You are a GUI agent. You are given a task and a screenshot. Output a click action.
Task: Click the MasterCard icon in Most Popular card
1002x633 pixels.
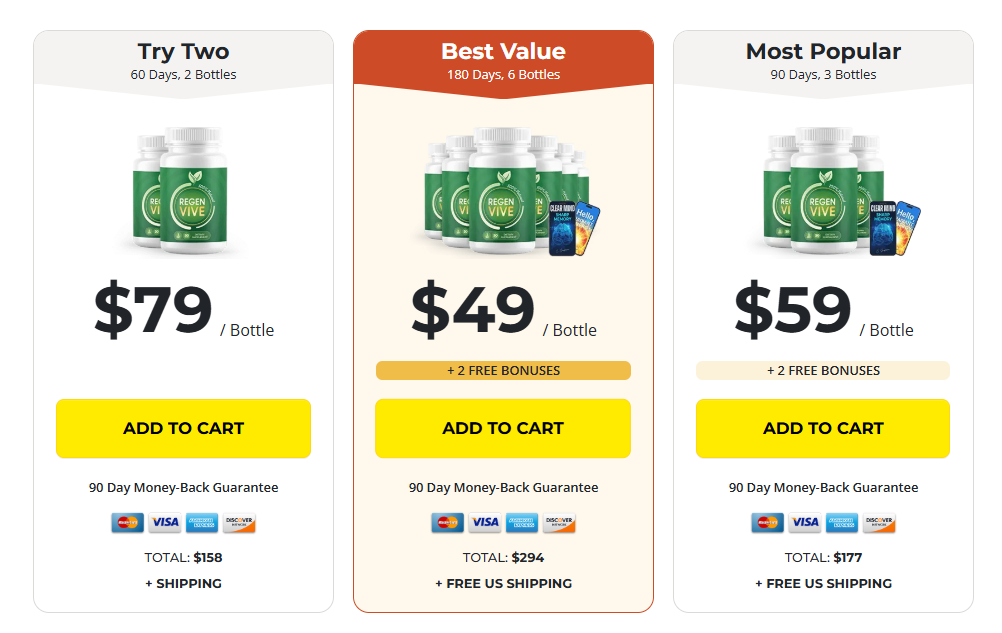767,522
